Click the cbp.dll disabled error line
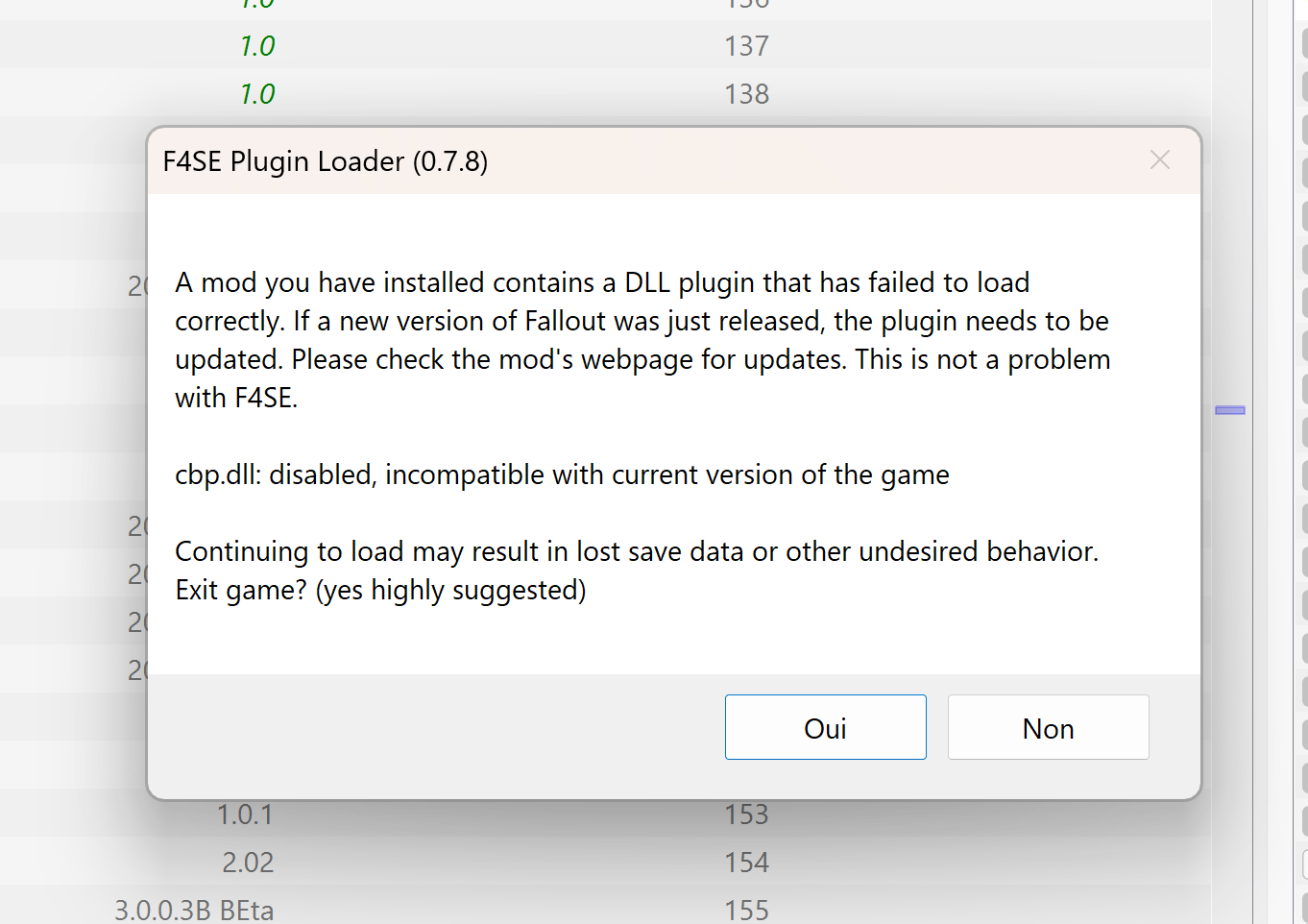 tap(562, 474)
